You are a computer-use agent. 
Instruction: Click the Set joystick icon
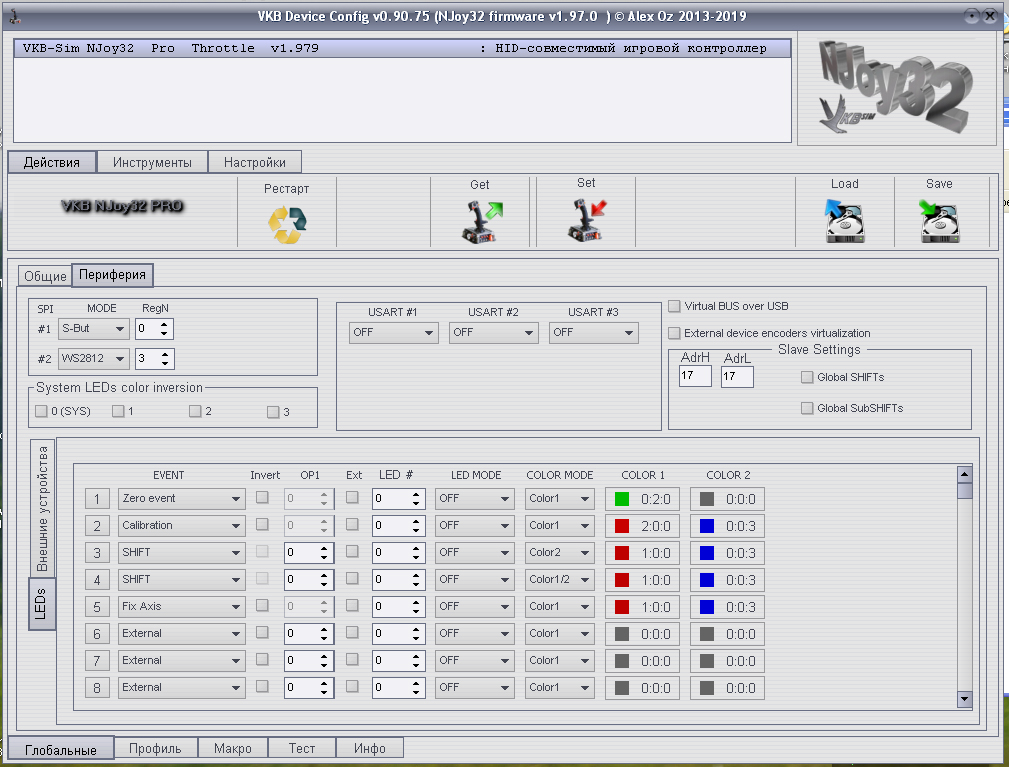pos(586,220)
